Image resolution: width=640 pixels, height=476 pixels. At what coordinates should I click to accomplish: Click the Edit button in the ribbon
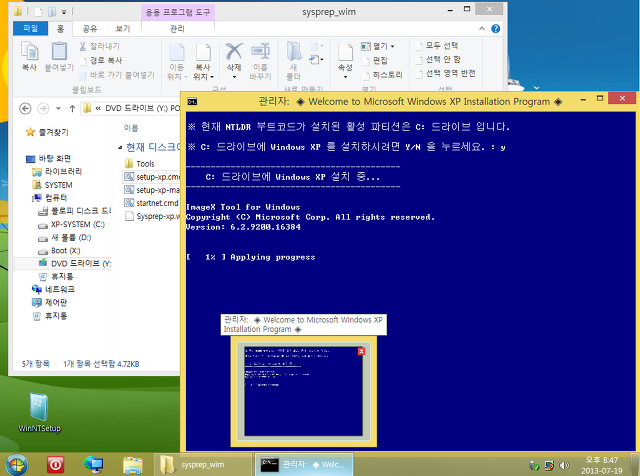(x=376, y=60)
